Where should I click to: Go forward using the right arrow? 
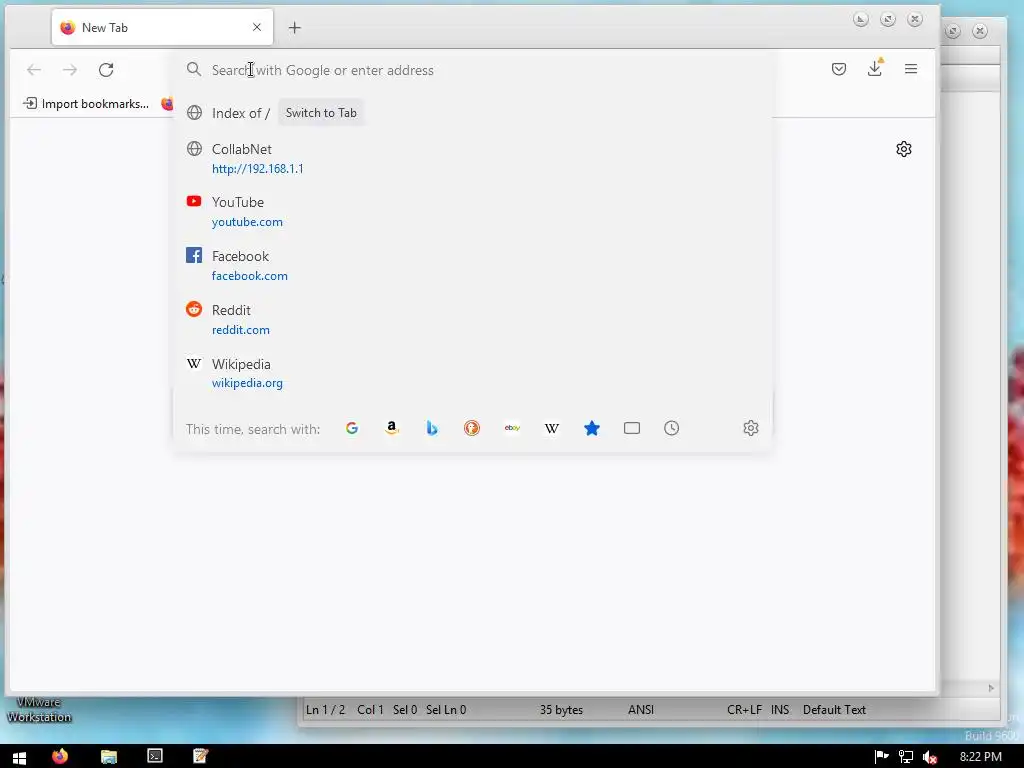click(70, 69)
